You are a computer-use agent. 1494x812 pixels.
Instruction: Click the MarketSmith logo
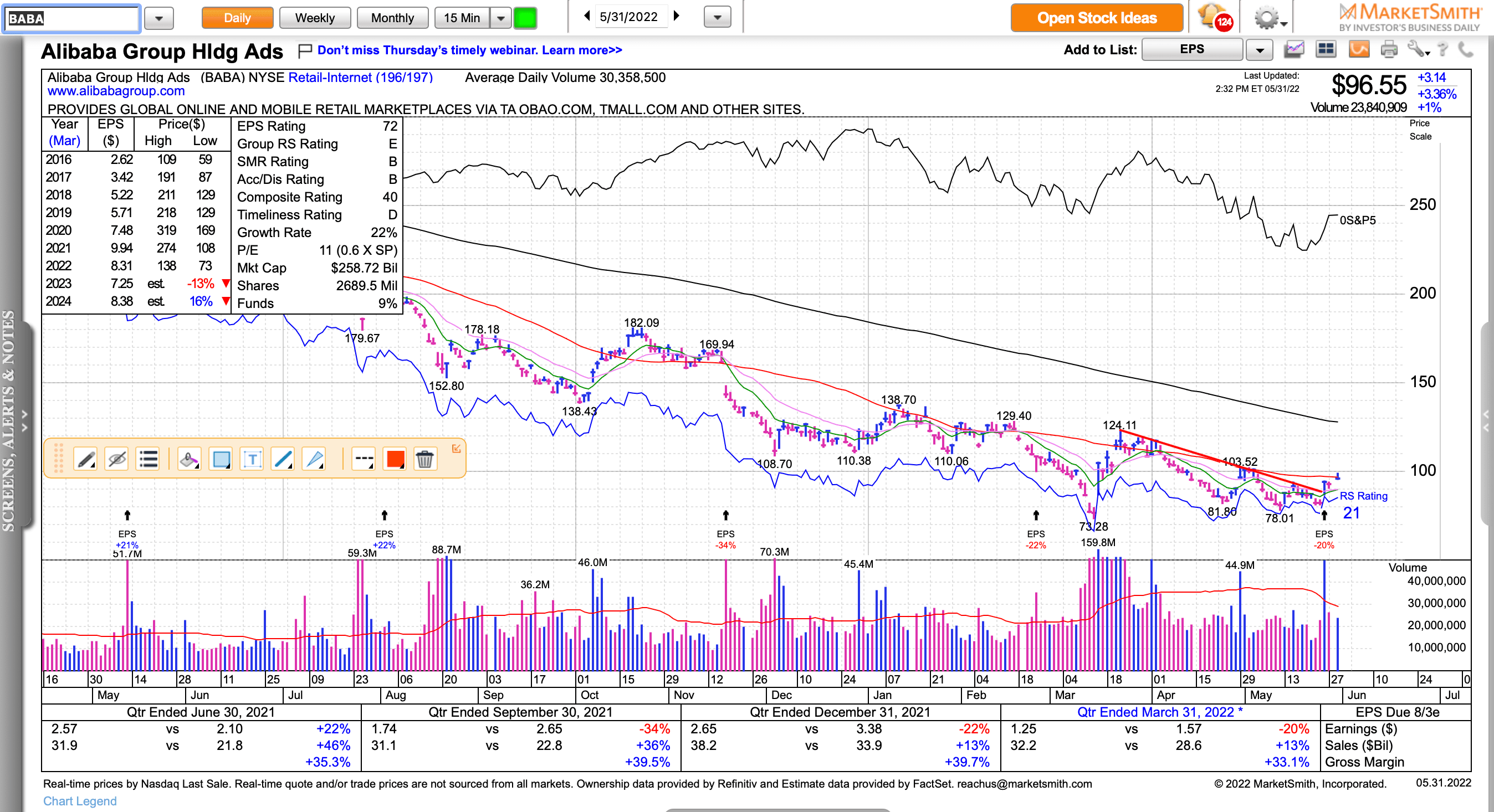pos(1410,17)
